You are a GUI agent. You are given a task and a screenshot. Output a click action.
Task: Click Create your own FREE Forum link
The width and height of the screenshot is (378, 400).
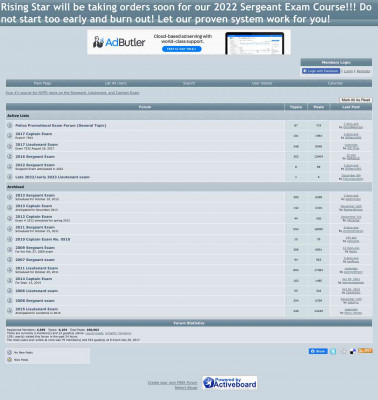coord(173,383)
